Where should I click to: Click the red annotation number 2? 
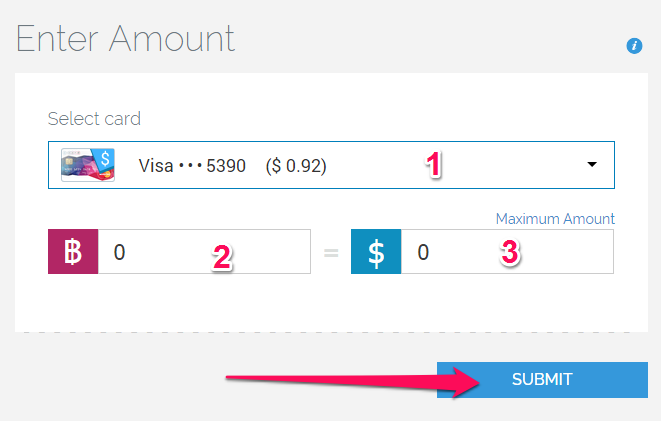(x=222, y=257)
